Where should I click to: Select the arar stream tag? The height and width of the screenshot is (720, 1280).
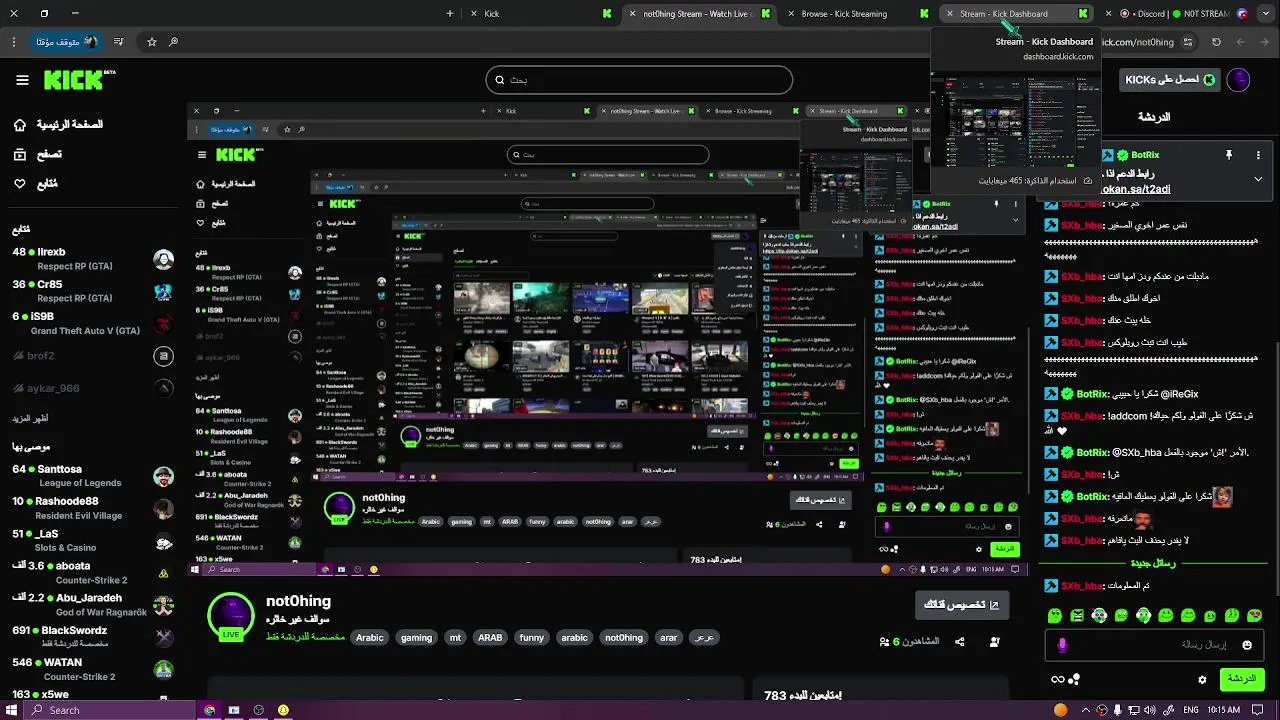coord(669,637)
